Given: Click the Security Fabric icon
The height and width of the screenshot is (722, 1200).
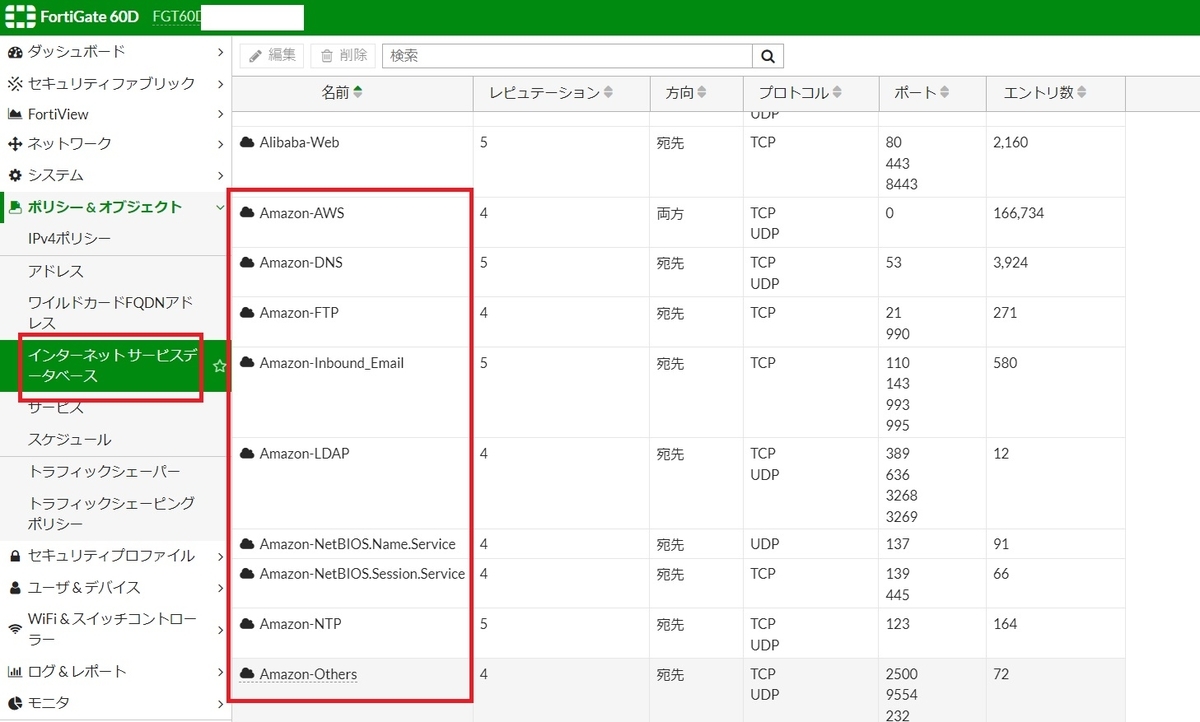Looking at the screenshot, I should 15,83.
